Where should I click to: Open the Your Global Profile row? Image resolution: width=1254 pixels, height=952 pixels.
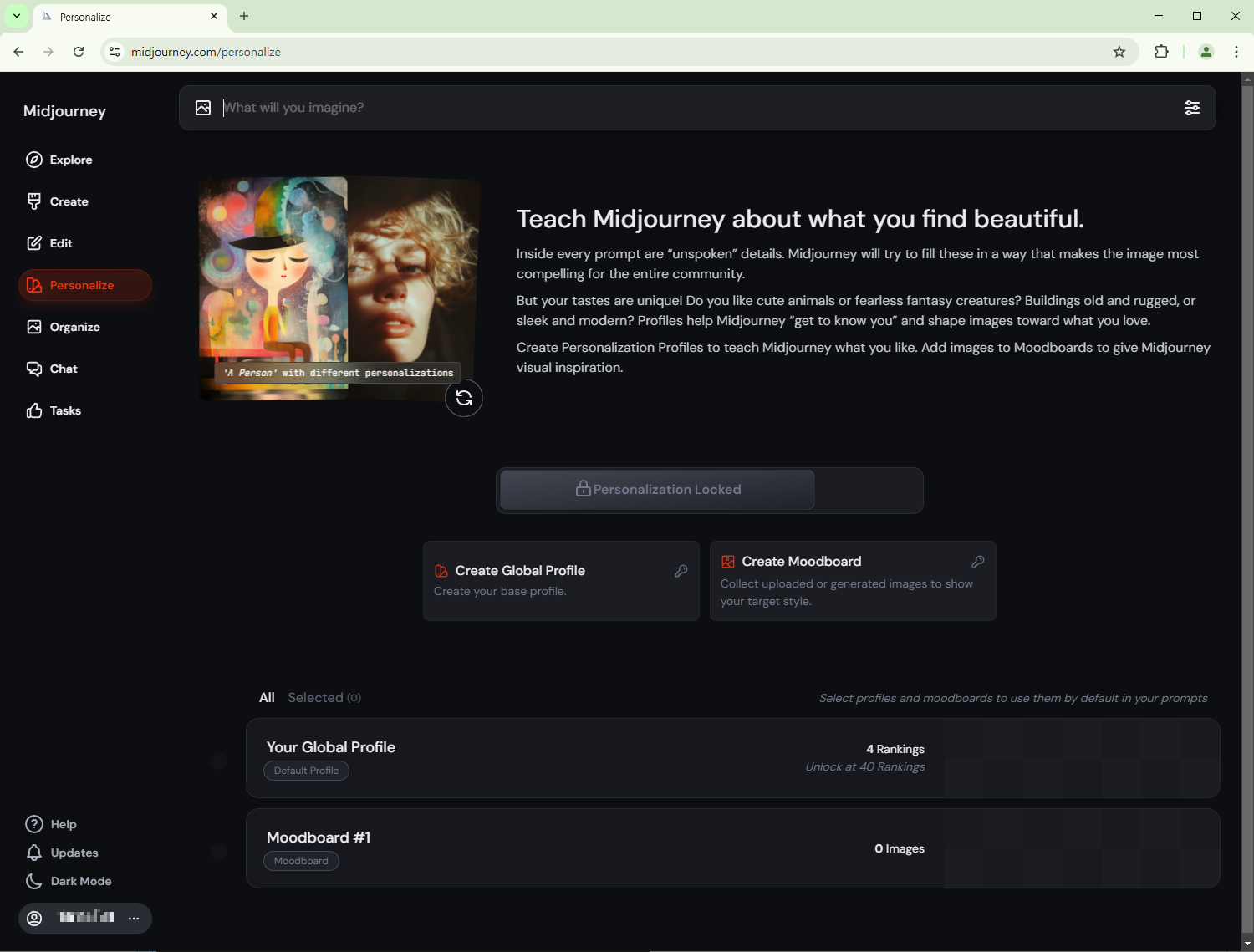coord(733,758)
